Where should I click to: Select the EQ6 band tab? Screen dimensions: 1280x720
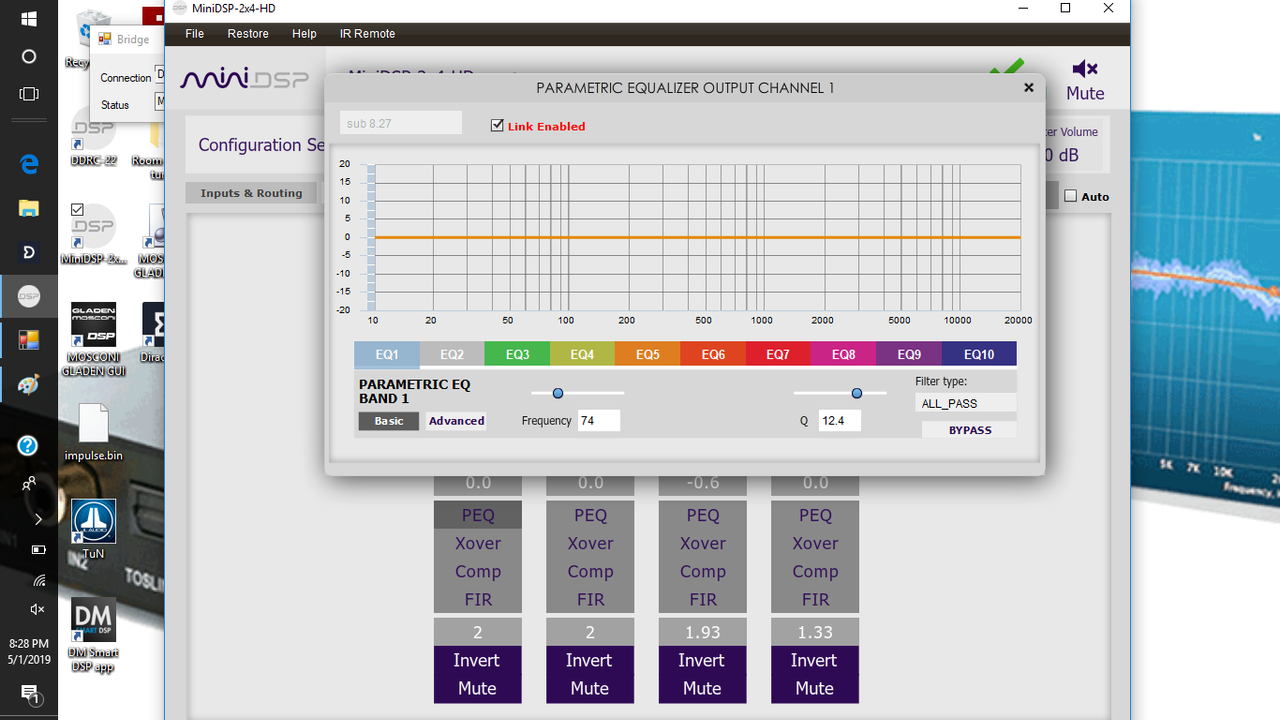[713, 354]
